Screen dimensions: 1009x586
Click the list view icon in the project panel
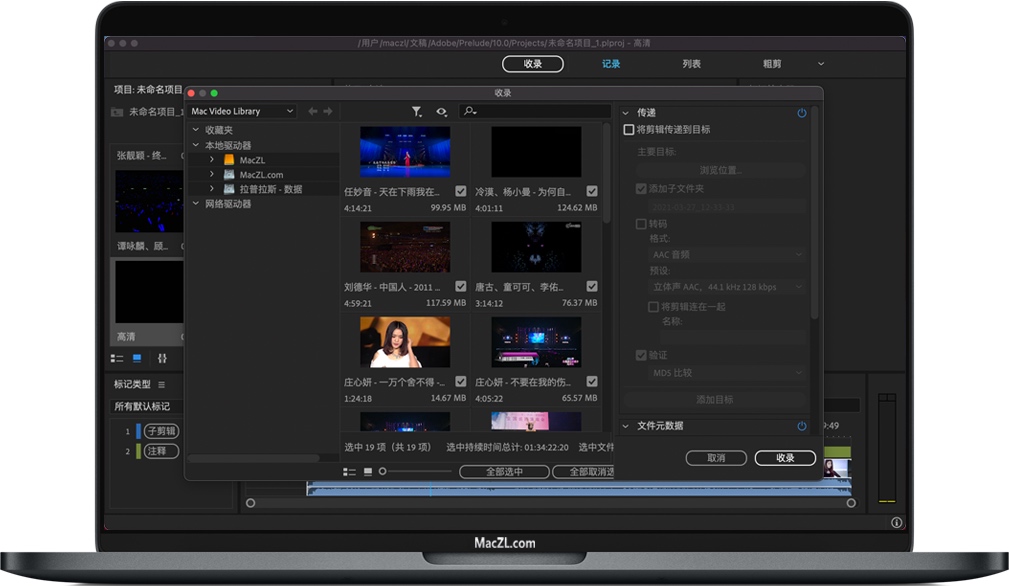pyautogui.click(x=117, y=358)
